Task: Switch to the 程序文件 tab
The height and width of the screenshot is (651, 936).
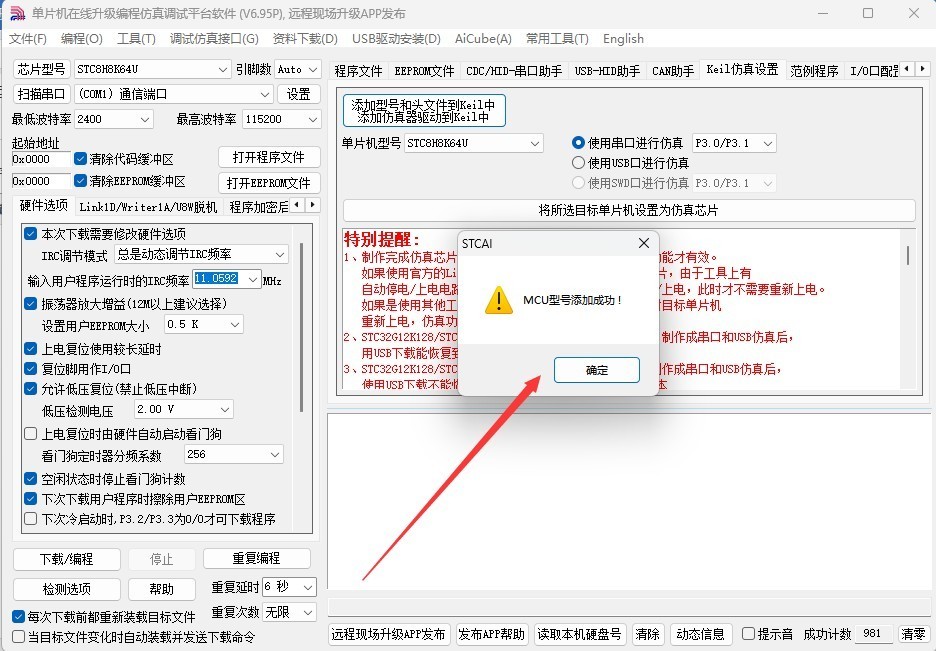Action: tap(358, 71)
